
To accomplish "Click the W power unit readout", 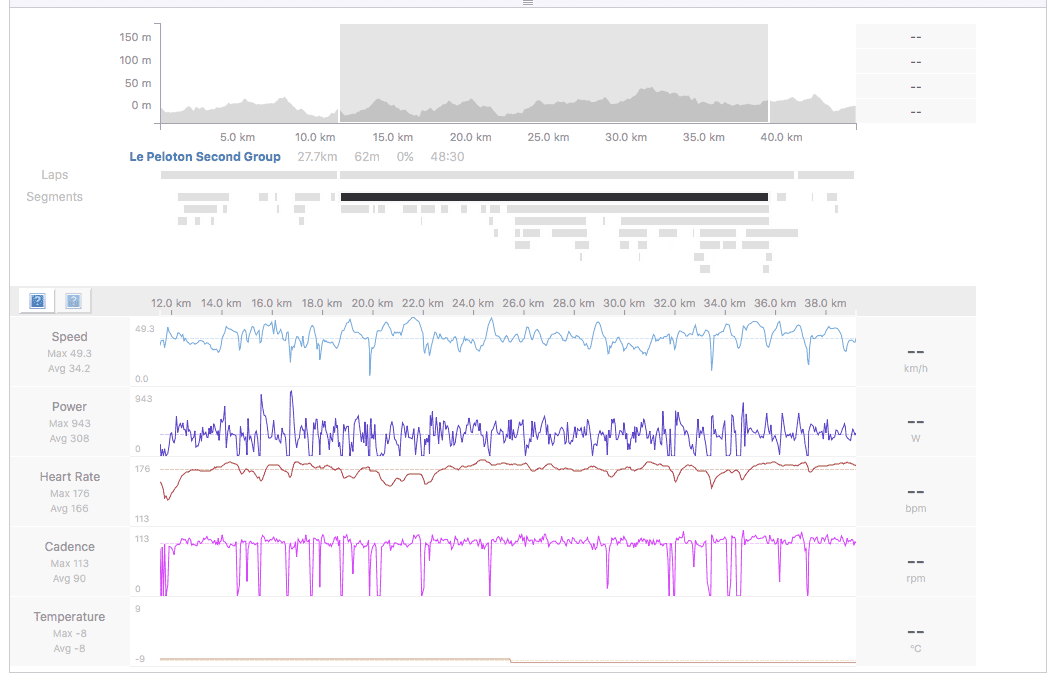I will (915, 439).
